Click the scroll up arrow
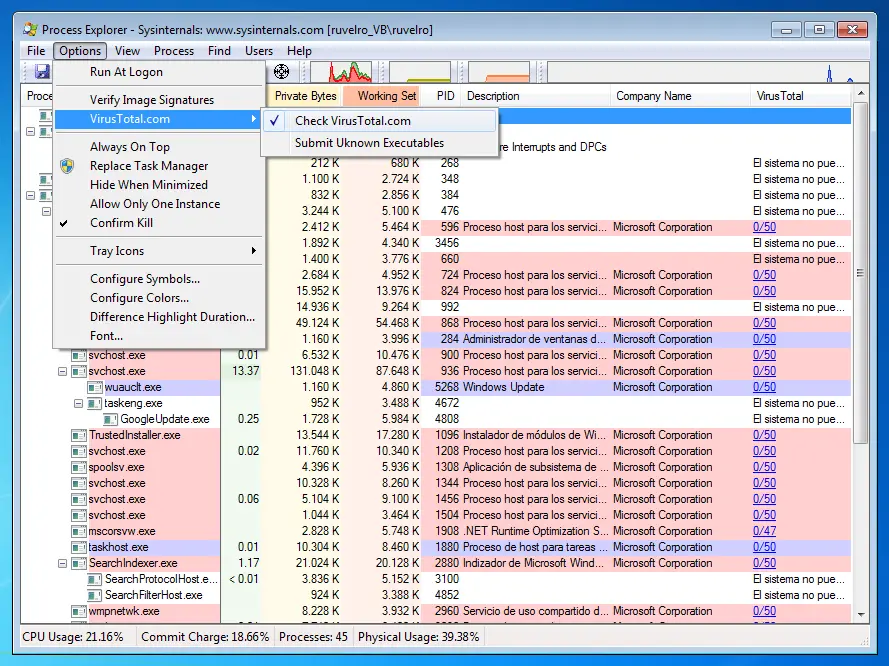889x666 pixels. coord(861,93)
